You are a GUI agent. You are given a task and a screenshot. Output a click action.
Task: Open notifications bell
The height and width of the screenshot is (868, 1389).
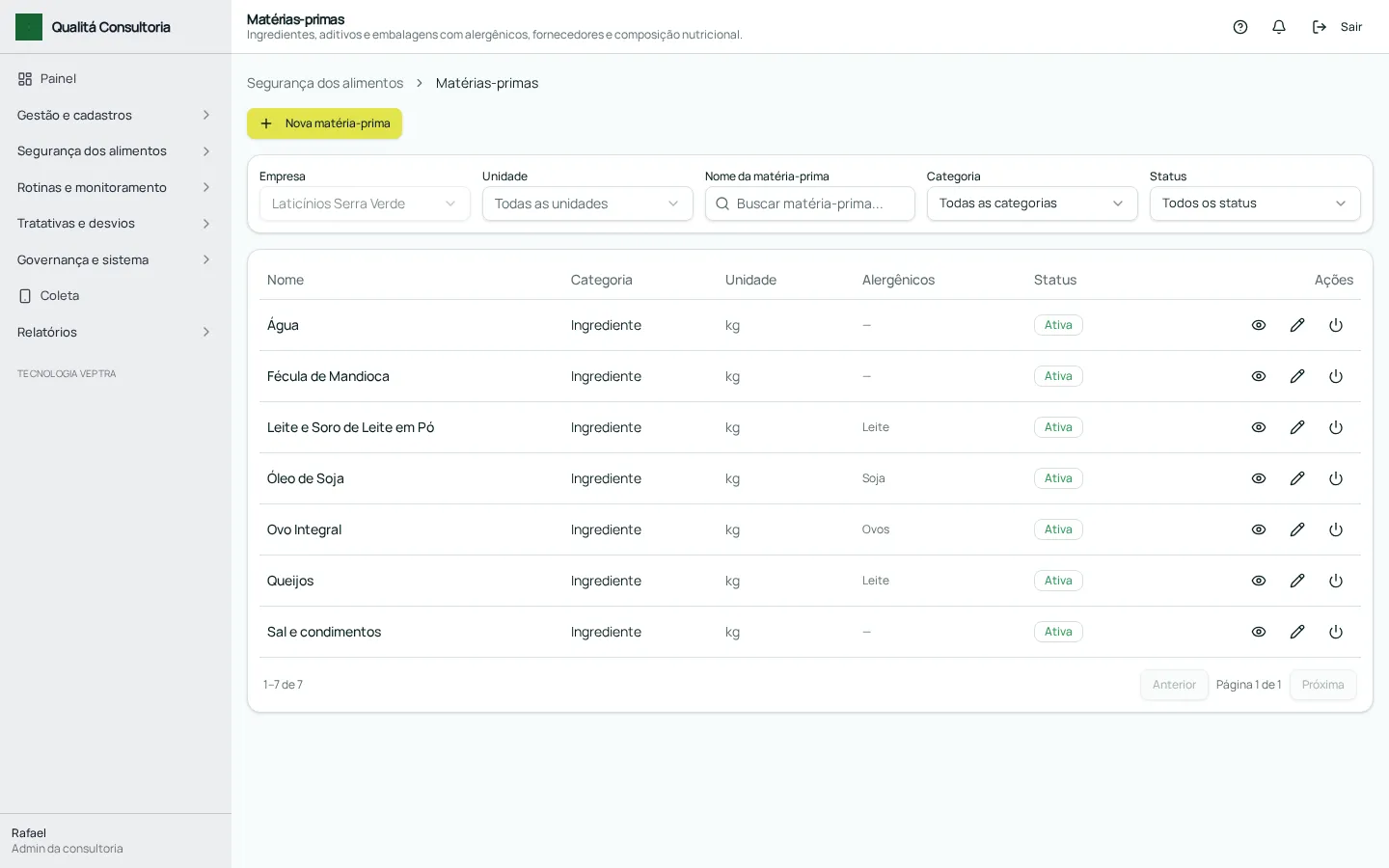coord(1279,27)
